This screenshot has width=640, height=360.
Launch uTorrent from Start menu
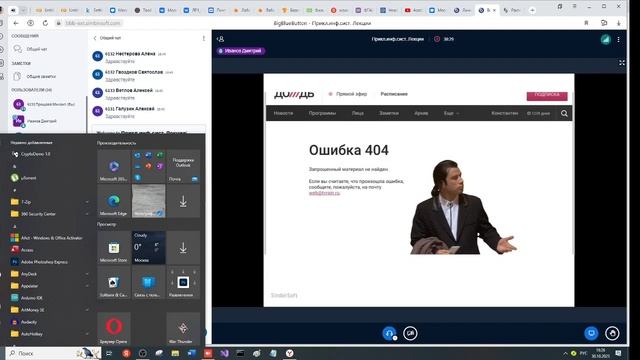click(x=29, y=178)
